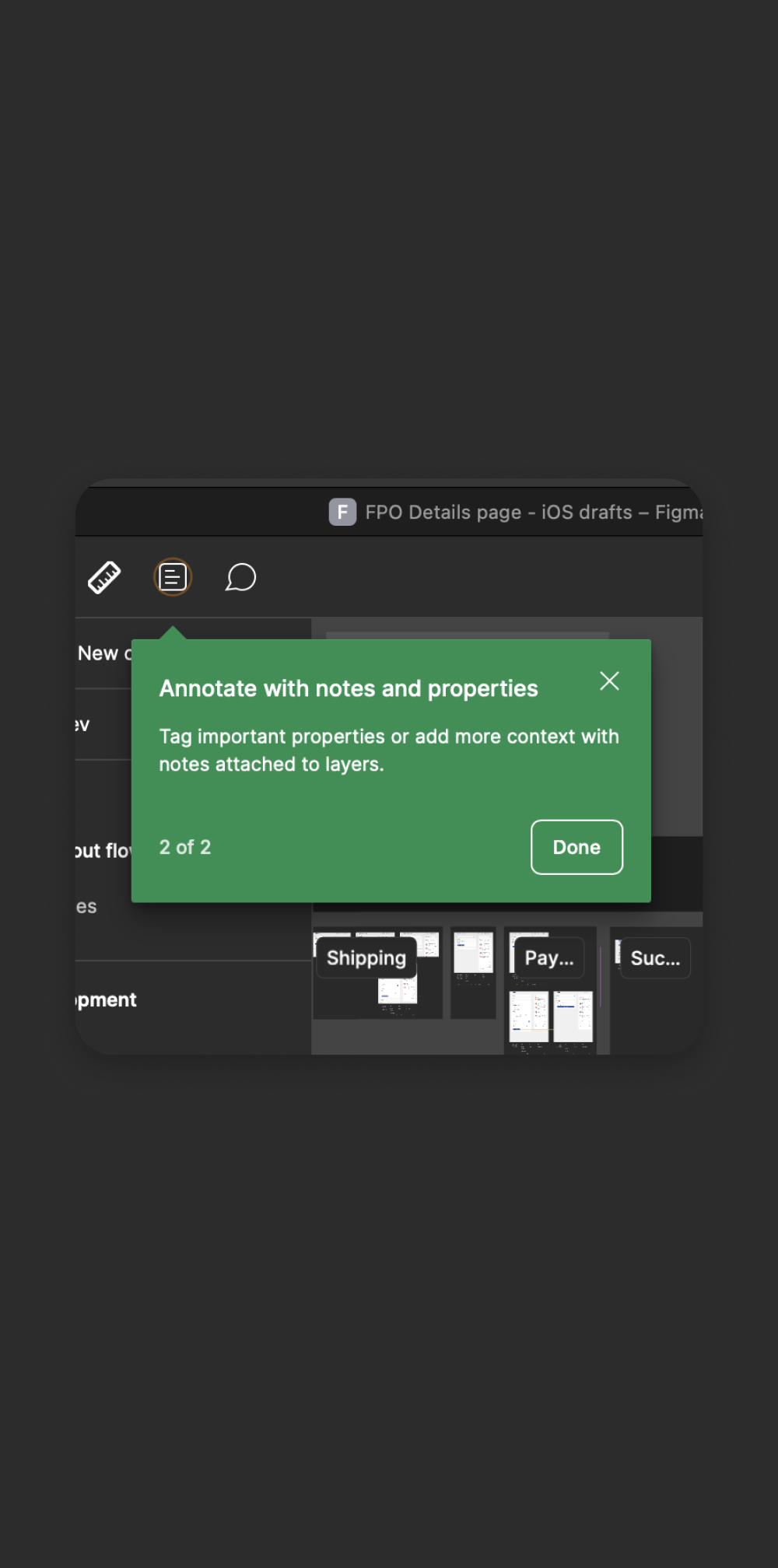Choose the '…es' item in left sidebar
This screenshot has width=778, height=1568.
(x=87, y=907)
